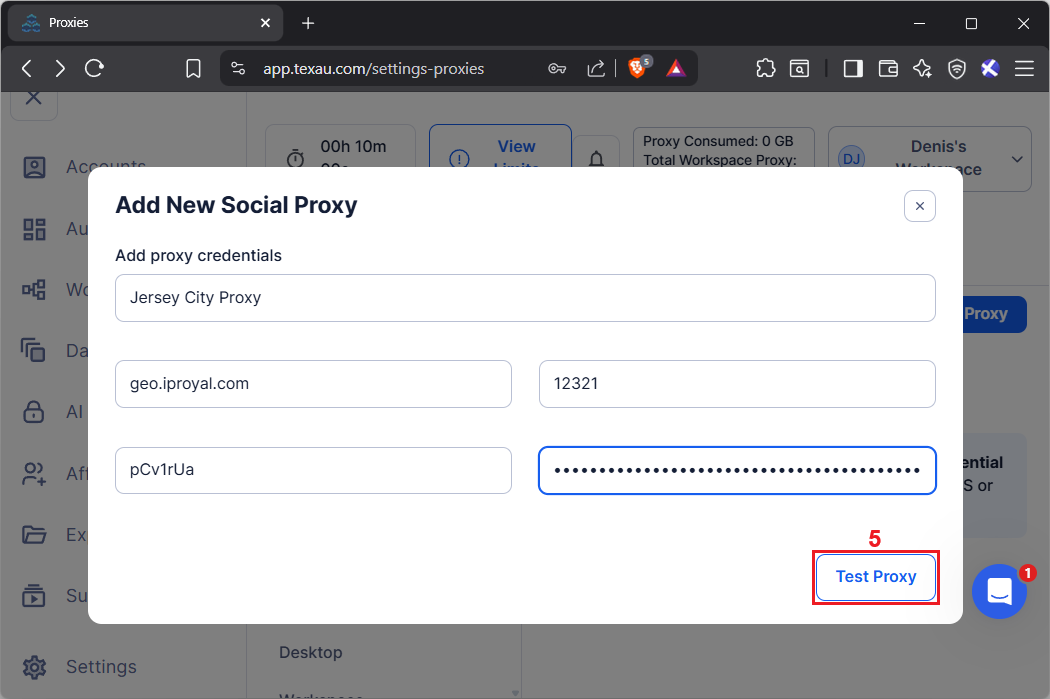Reload the page with the refresh icon
This screenshot has width=1050, height=699.
tap(95, 68)
